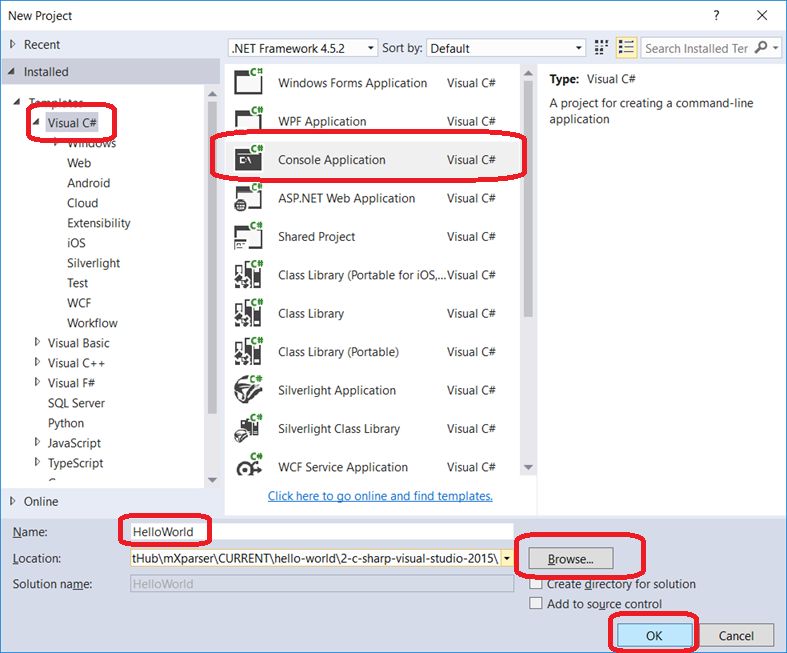Select WCF category in tree

coord(79,303)
